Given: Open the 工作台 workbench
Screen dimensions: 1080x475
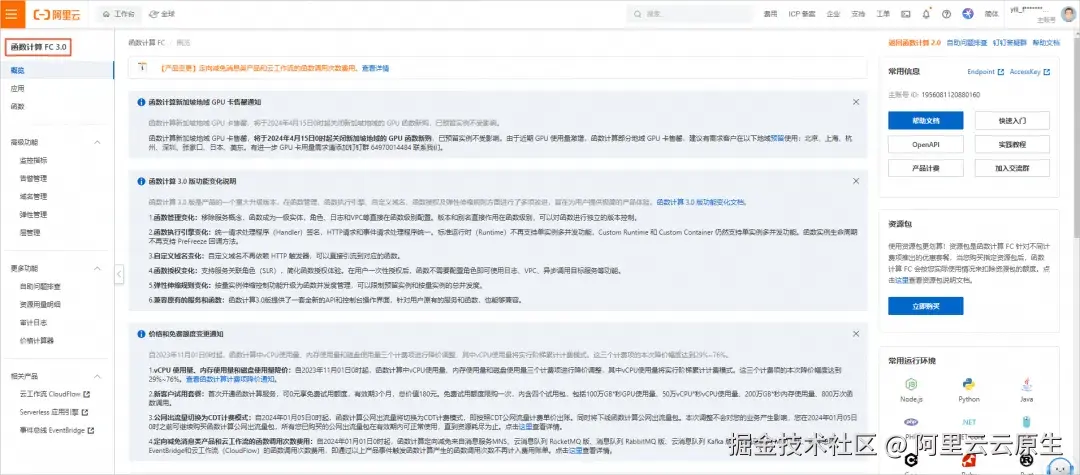Looking at the screenshot, I should 118,14.
